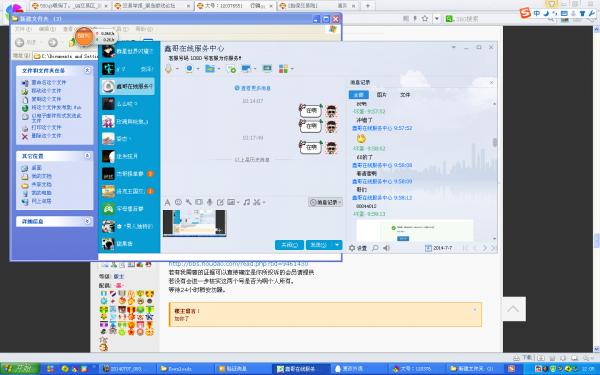Image resolution: width=600 pixels, height=375 pixels.
Task: Collapse the 文件和文件夹任务 panel
Action: (x=87, y=70)
